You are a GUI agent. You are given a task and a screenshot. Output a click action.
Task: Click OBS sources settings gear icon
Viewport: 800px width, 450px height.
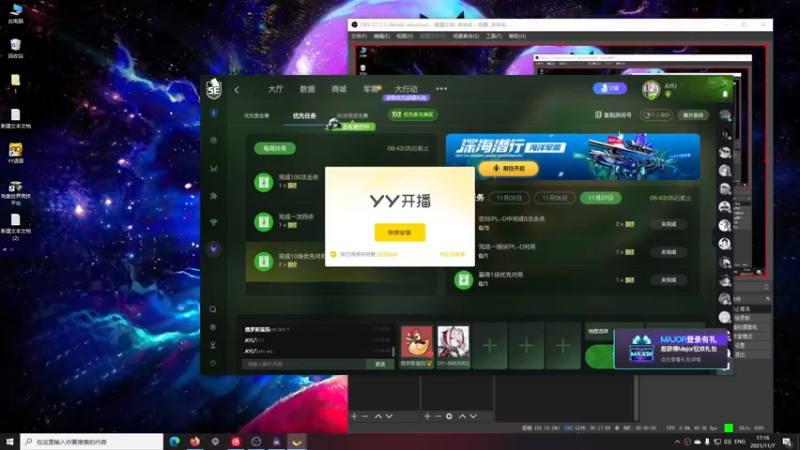tap(449, 416)
